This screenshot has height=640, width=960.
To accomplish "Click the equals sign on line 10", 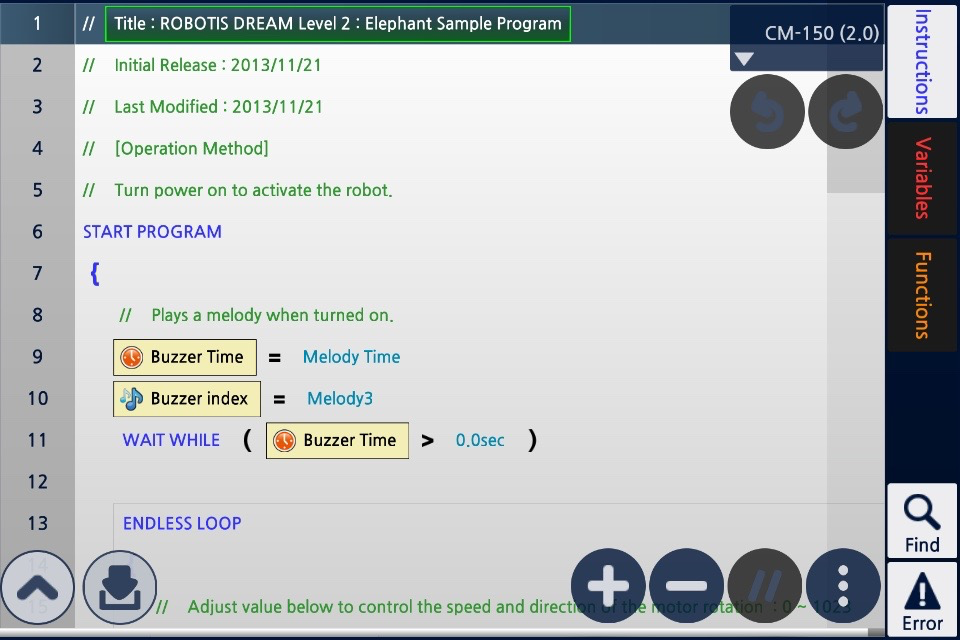I will [279, 399].
